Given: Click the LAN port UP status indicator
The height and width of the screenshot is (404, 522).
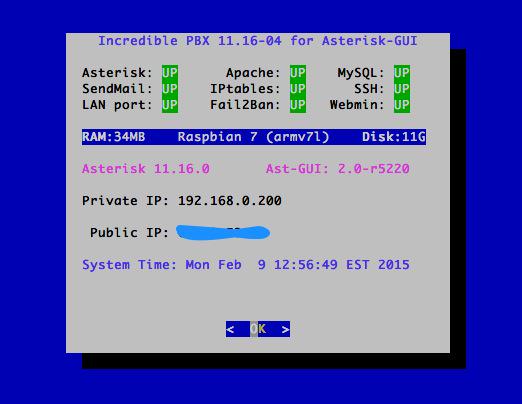Looking at the screenshot, I should pyautogui.click(x=170, y=105).
